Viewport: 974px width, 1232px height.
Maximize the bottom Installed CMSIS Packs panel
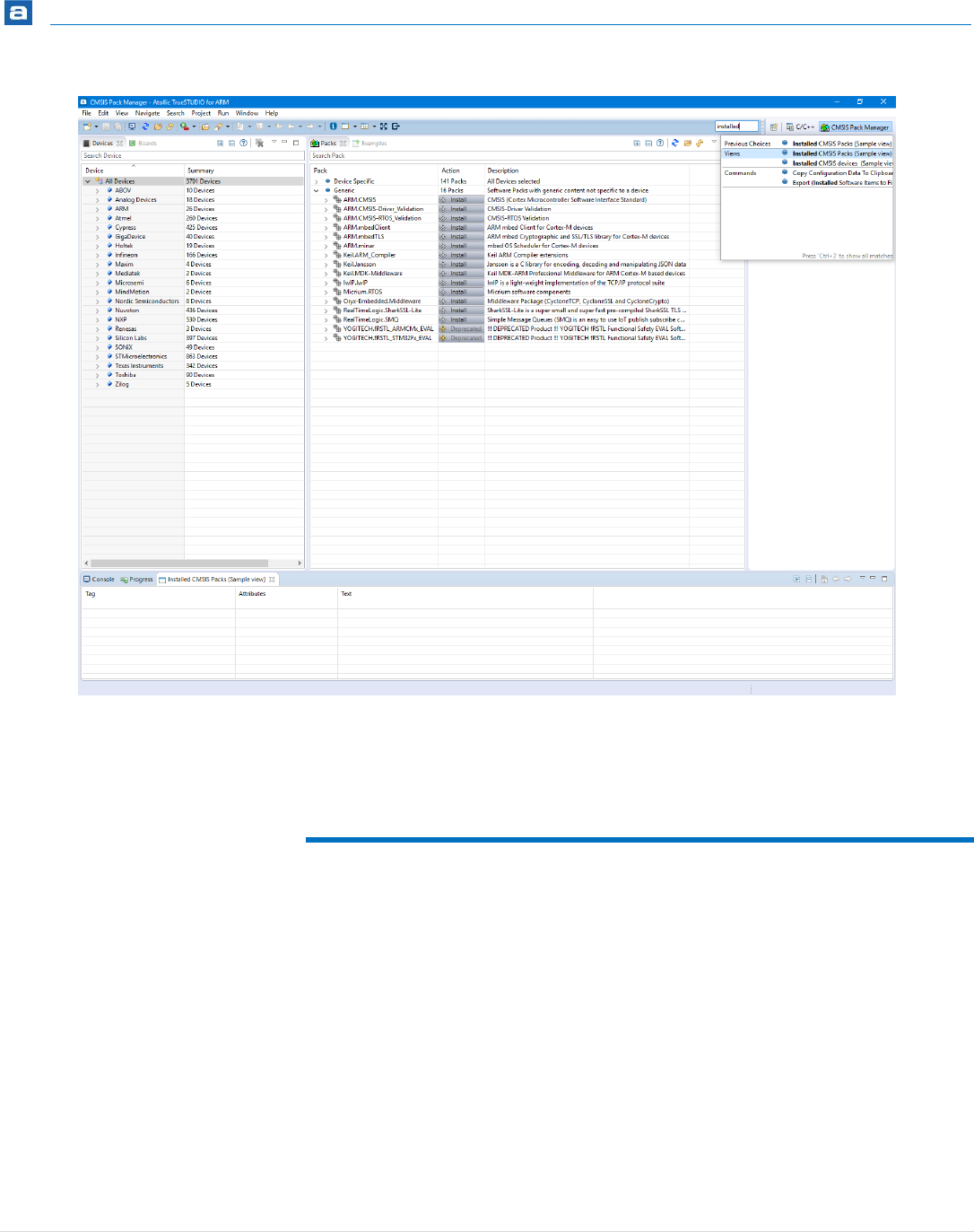pos(884,579)
